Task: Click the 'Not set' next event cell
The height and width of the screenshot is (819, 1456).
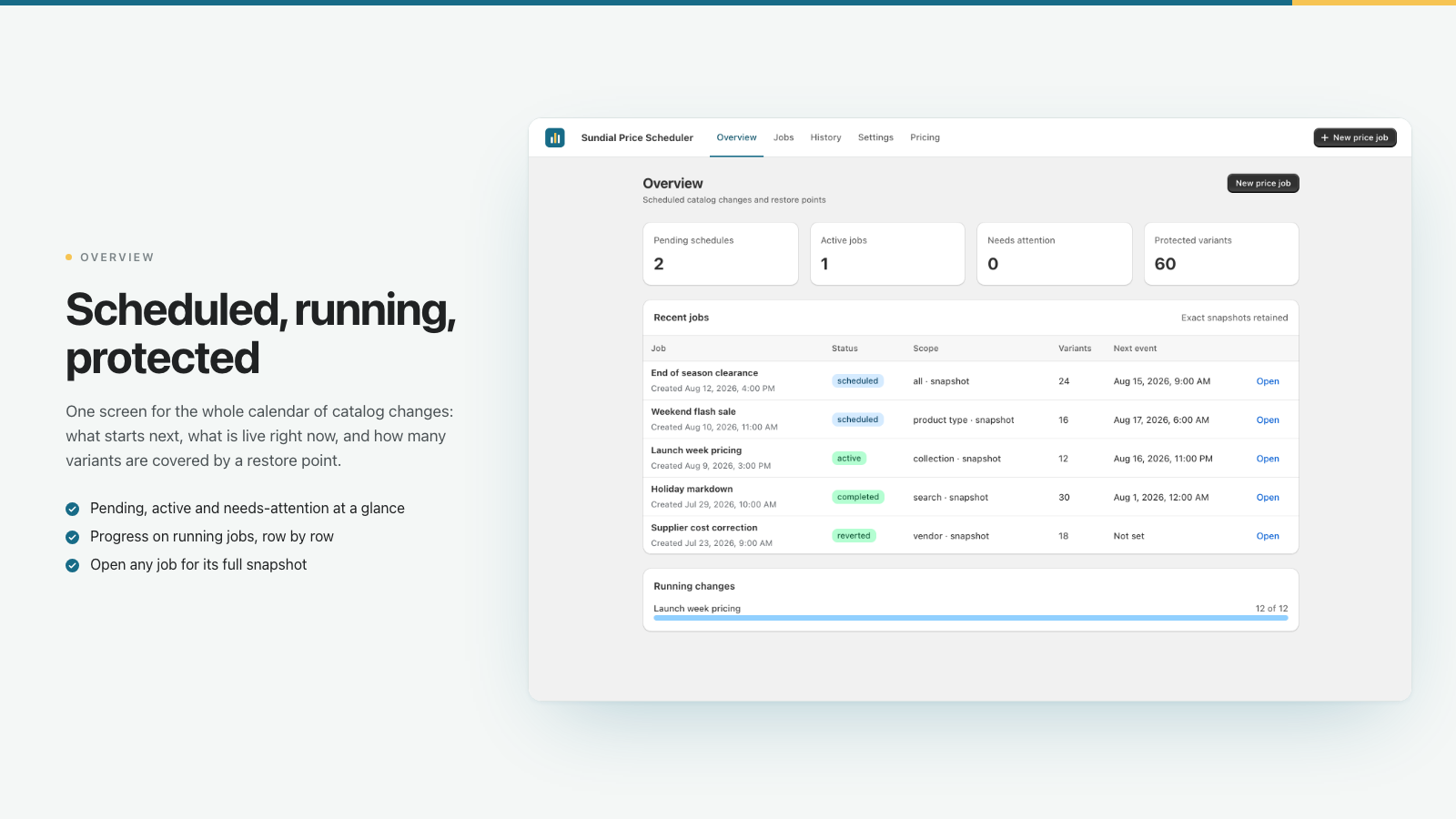Action: [x=1128, y=536]
